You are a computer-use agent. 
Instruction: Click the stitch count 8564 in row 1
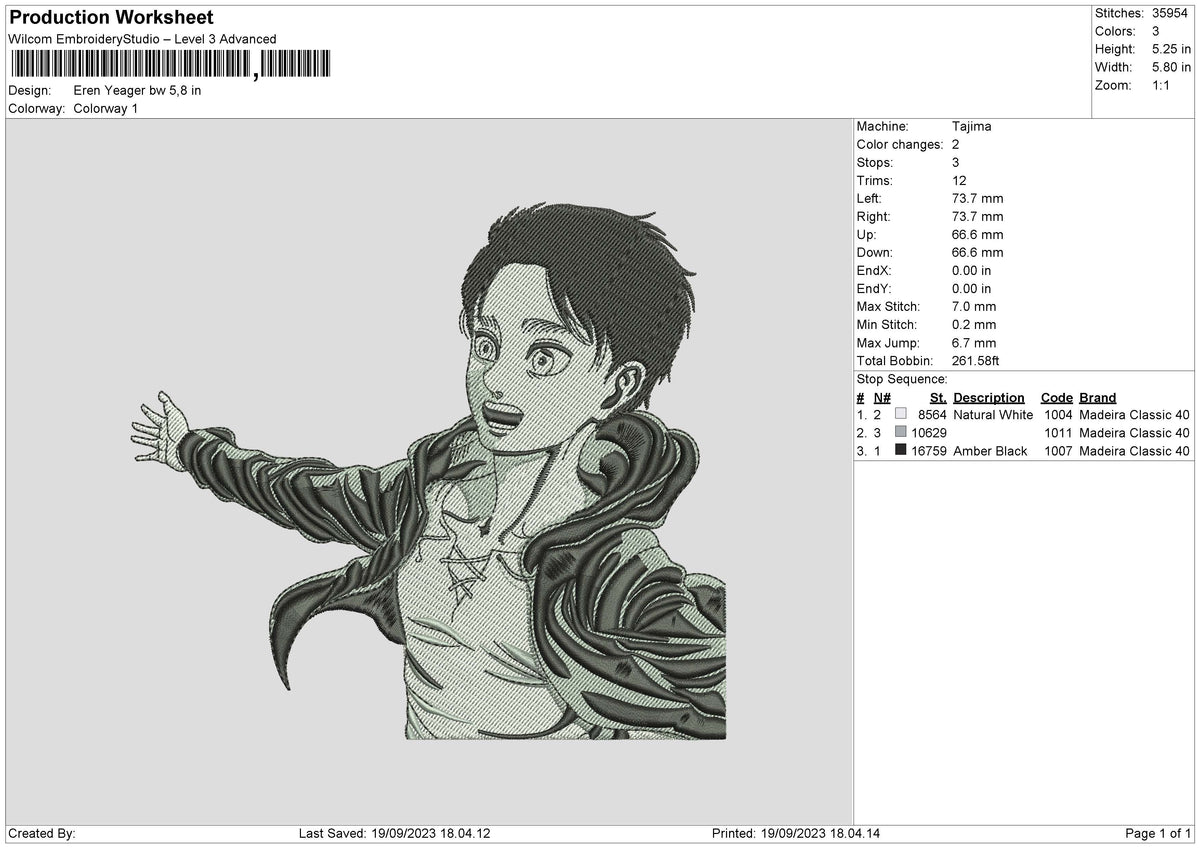(932, 415)
